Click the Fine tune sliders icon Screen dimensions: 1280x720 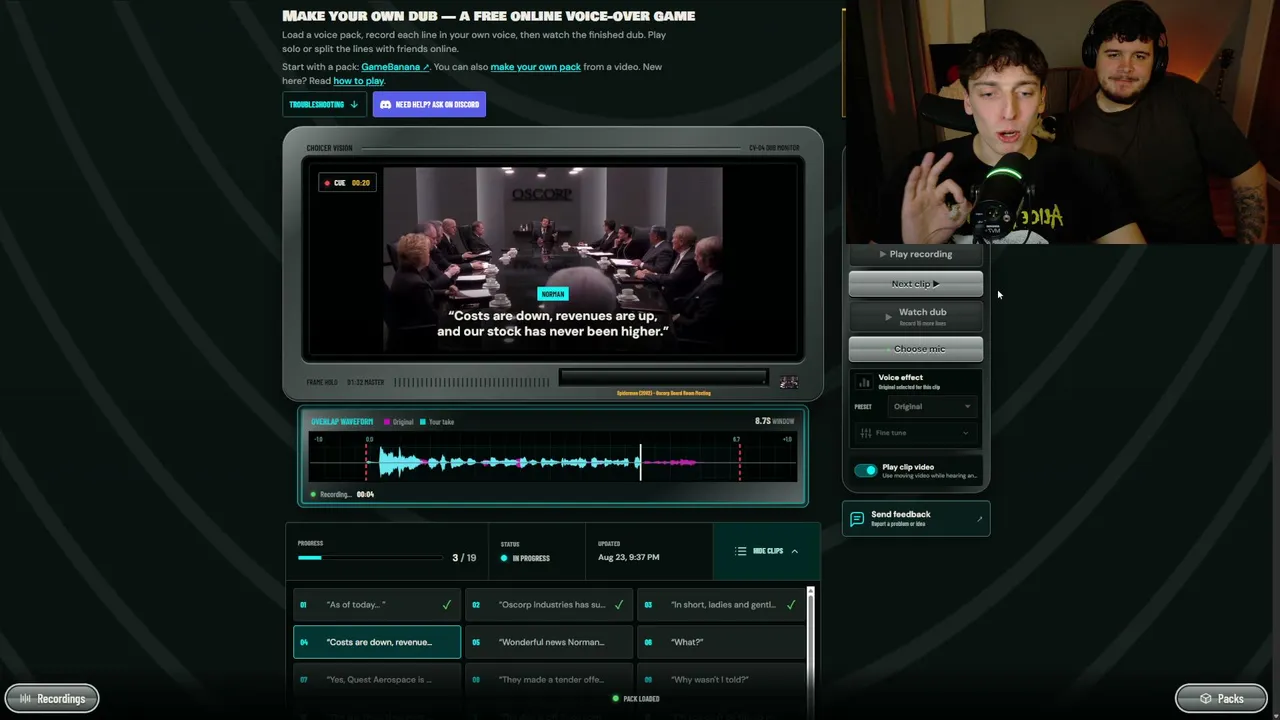866,433
